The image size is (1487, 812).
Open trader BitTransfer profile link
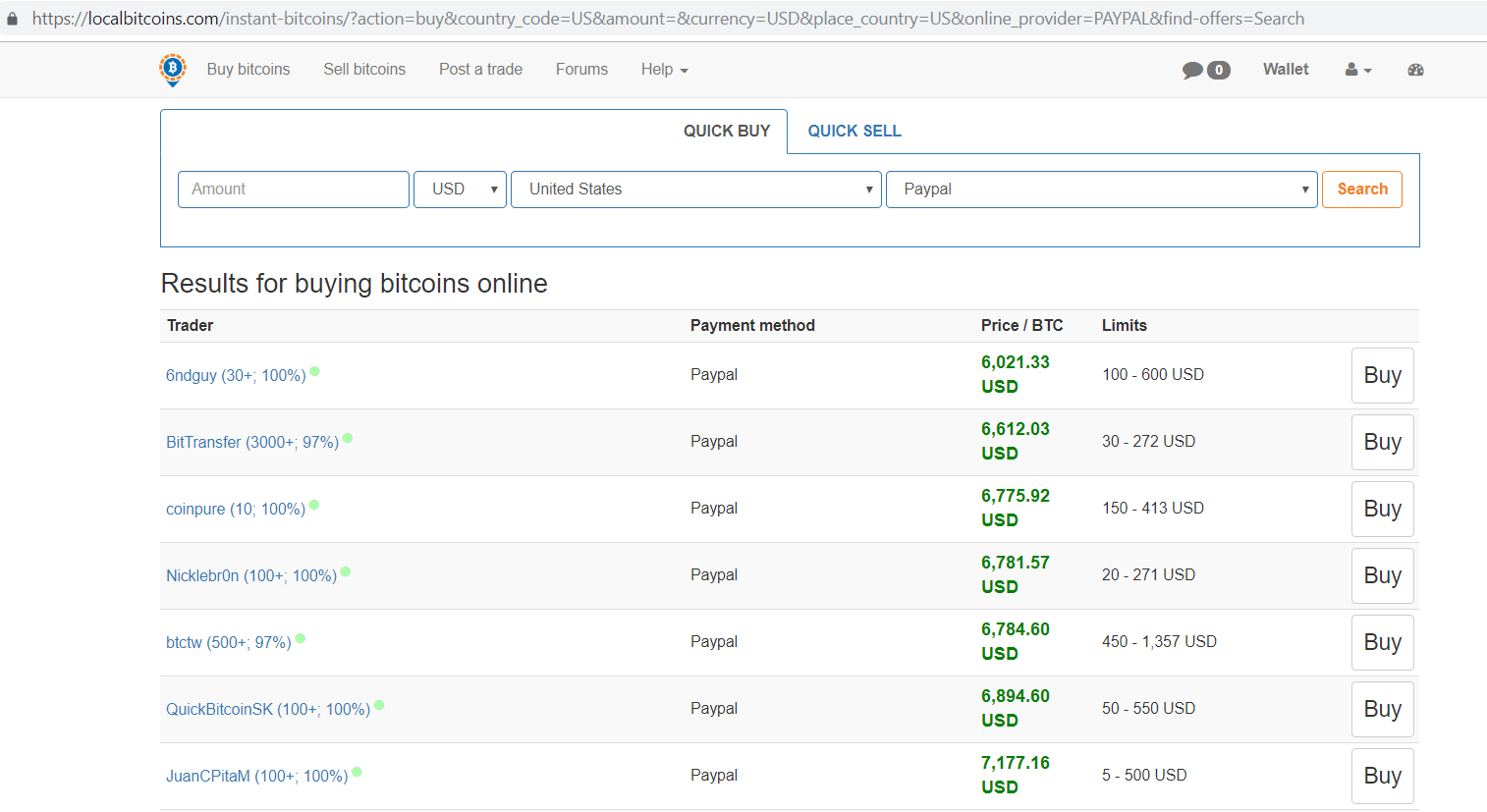(252, 443)
